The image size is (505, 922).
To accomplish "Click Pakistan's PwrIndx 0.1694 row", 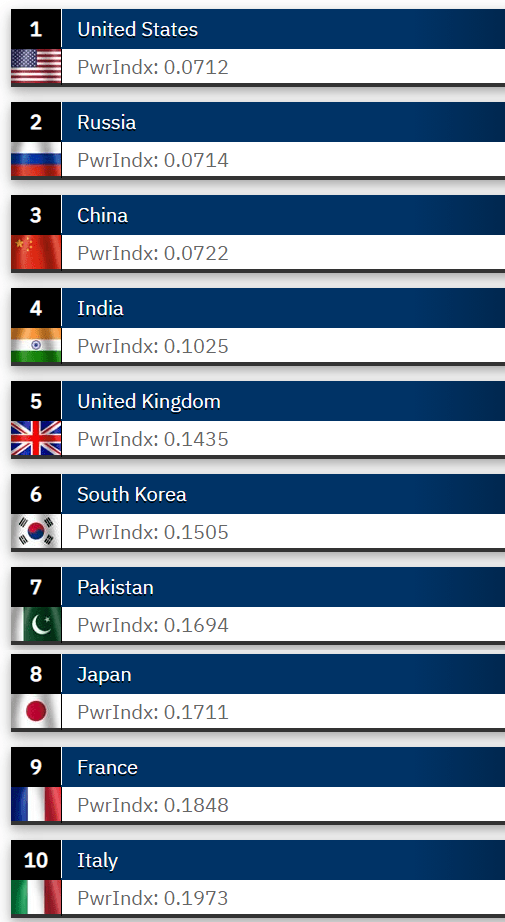I will click(283, 624).
